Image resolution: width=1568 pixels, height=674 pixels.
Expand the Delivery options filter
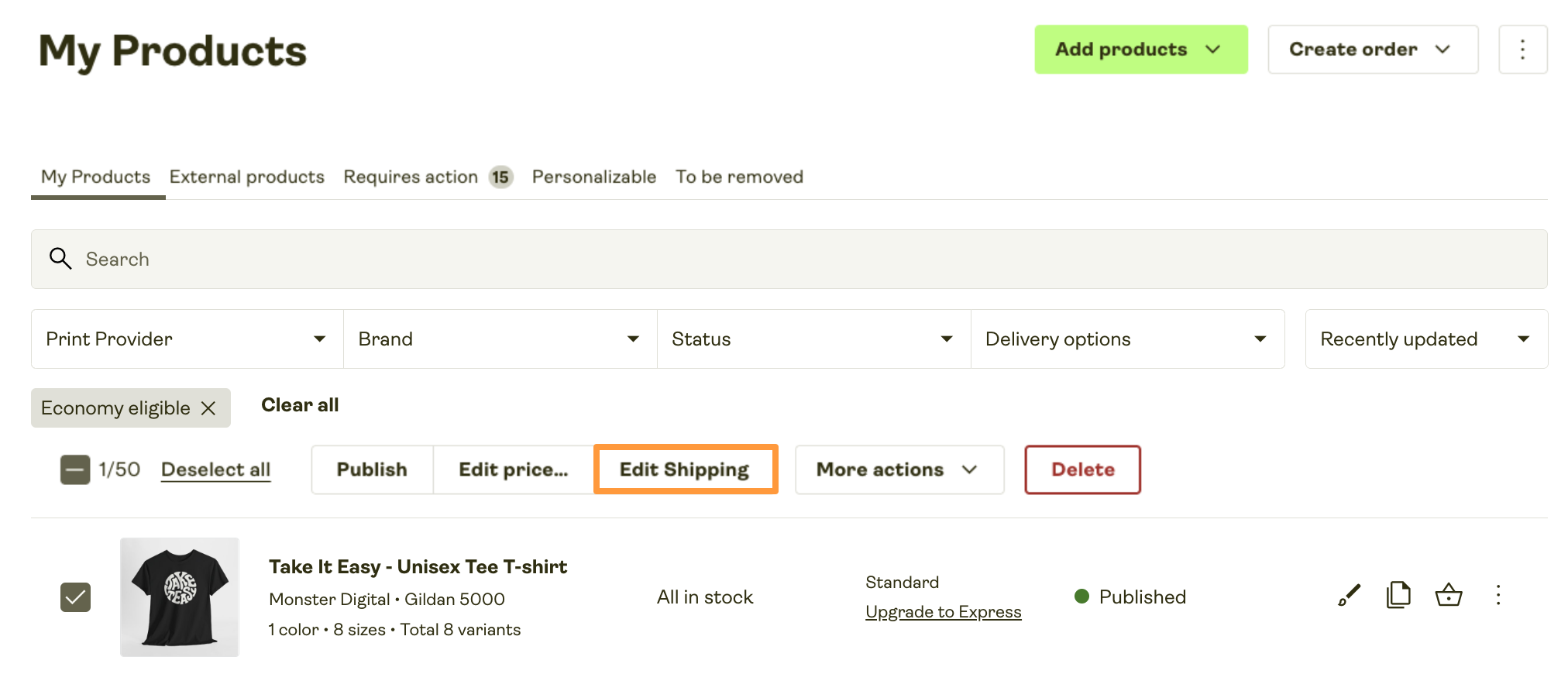coord(1127,339)
